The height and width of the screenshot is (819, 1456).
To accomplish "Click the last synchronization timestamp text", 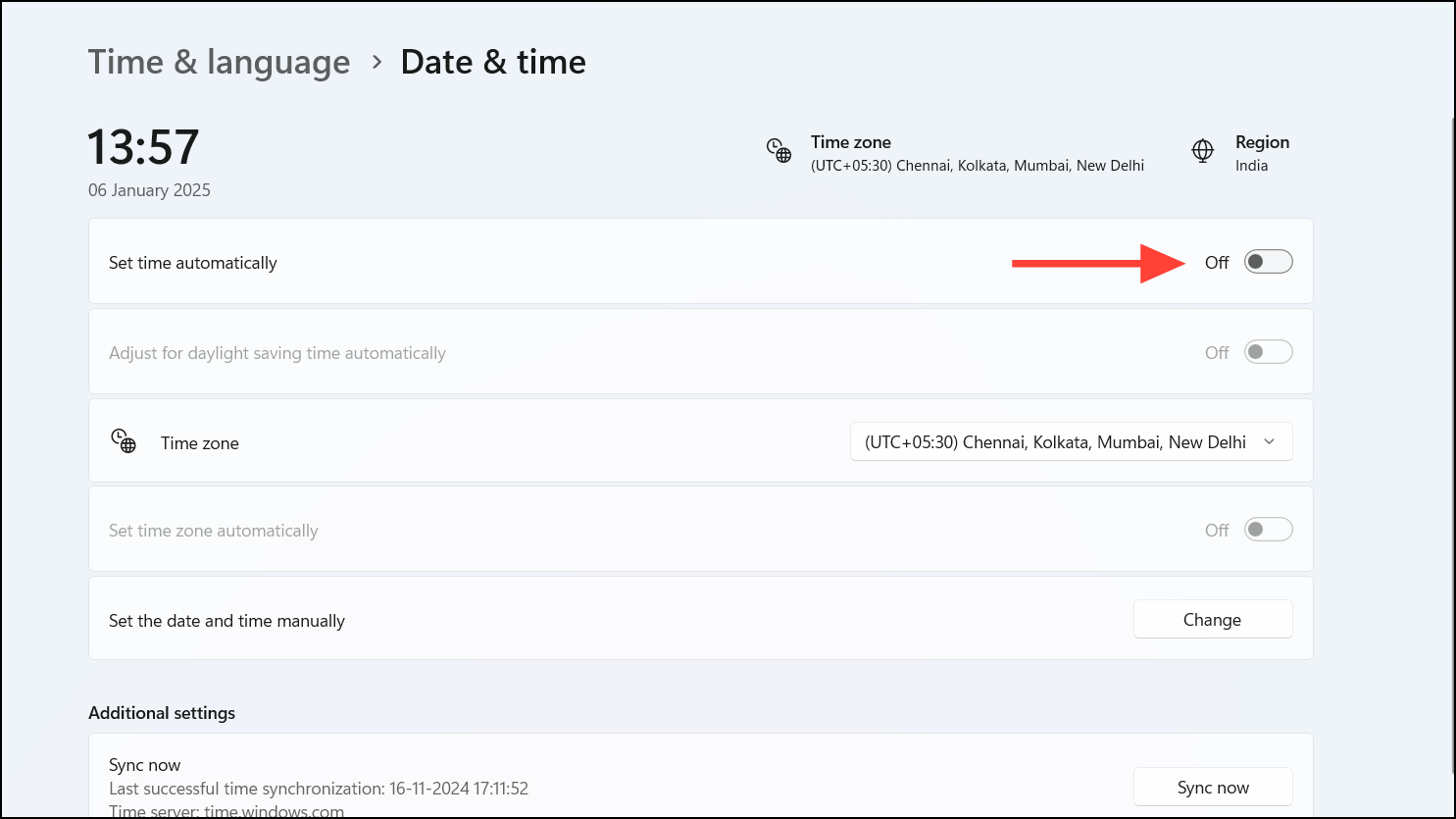I will [x=318, y=788].
